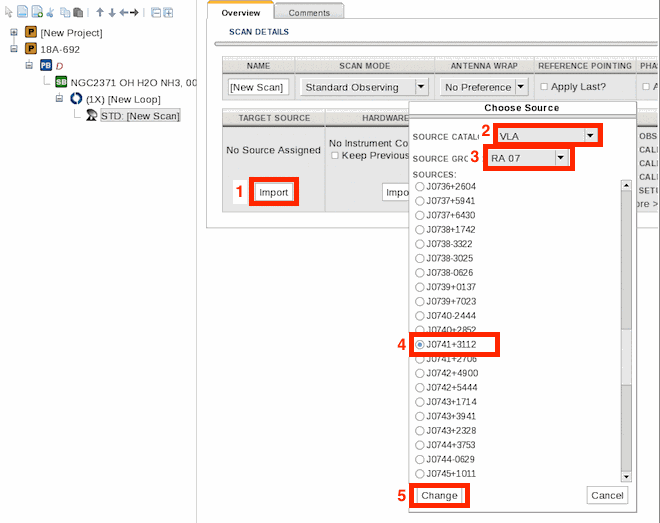This screenshot has width=660, height=523.
Task: Click the move down arrow icon
Action: pyautogui.click(x=111, y=13)
